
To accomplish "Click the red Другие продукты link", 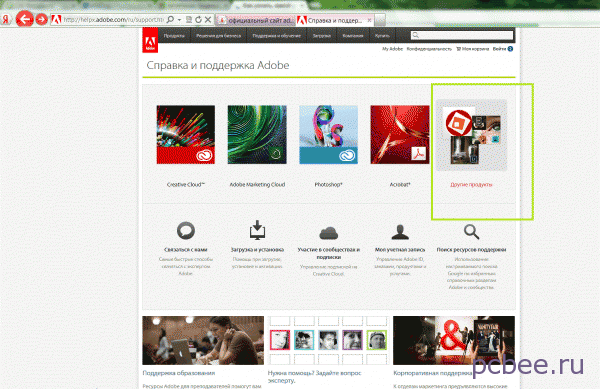I will pos(471,184).
